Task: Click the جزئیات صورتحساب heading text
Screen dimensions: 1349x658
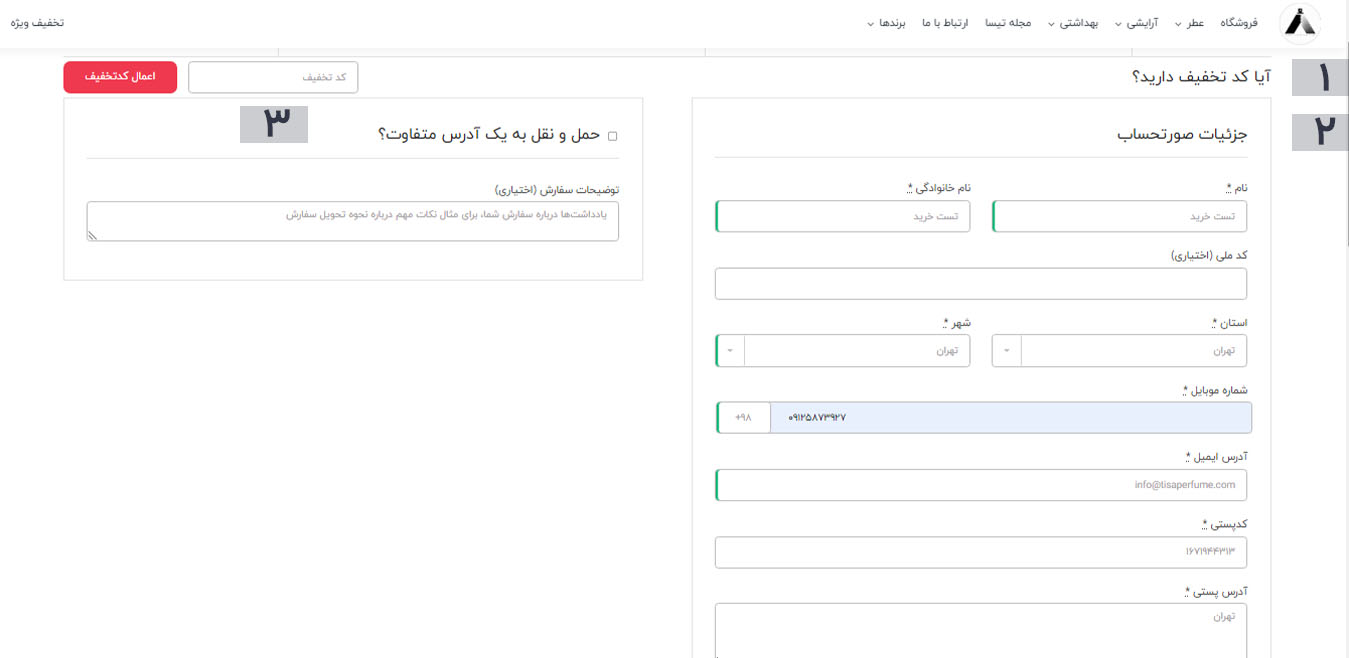Action: pyautogui.click(x=1182, y=135)
